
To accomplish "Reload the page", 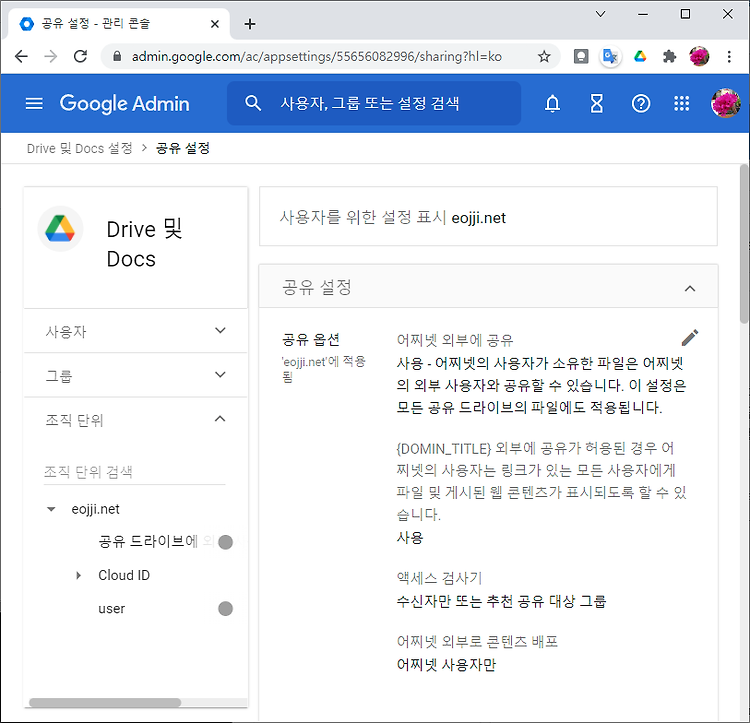I will point(80,56).
